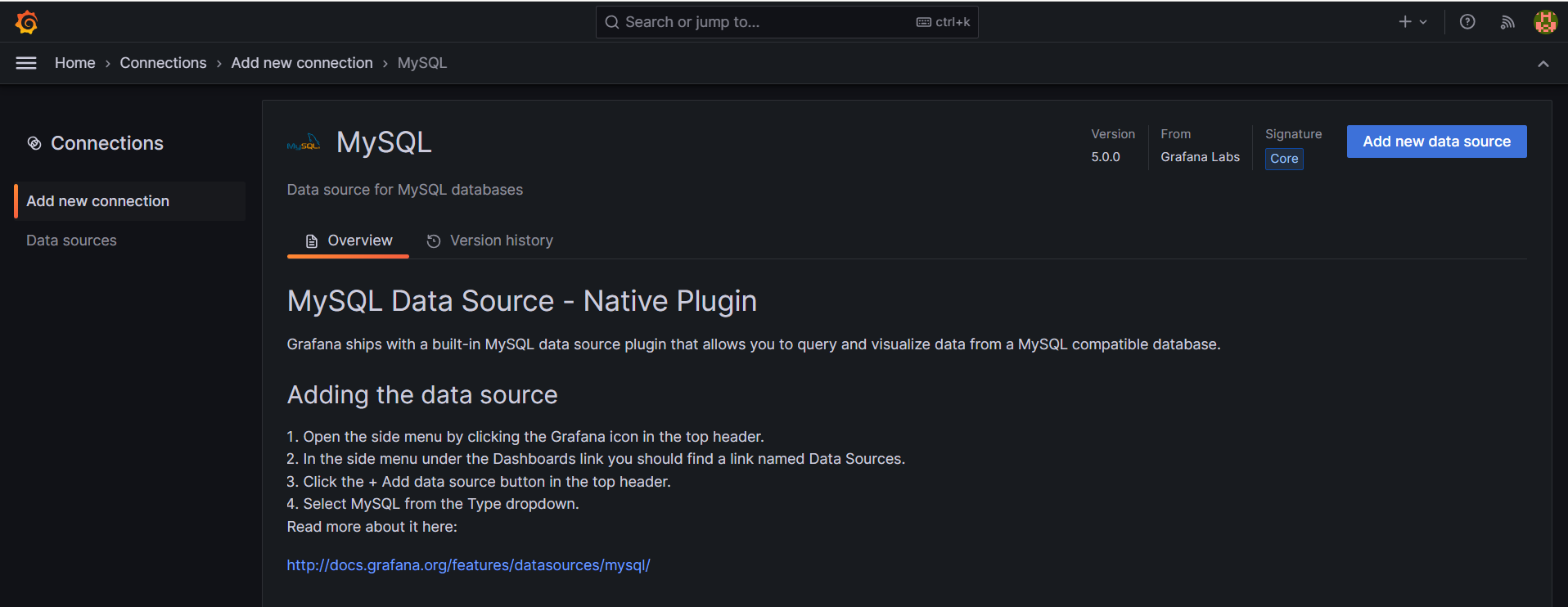
Task: Open the docs.grafana.org MySQL link
Action: click(x=468, y=565)
